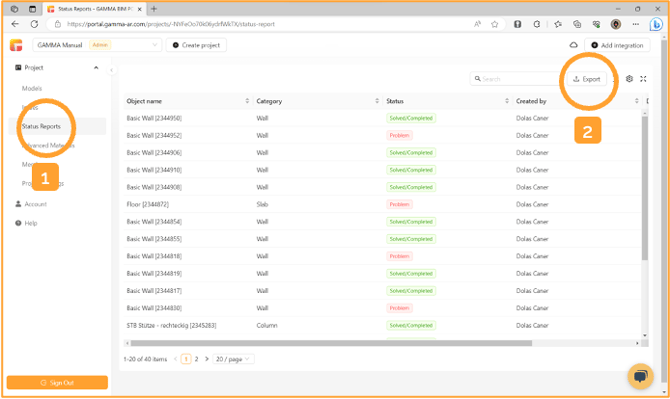Click the Export button
The width and height of the screenshot is (670, 399).
click(x=587, y=79)
